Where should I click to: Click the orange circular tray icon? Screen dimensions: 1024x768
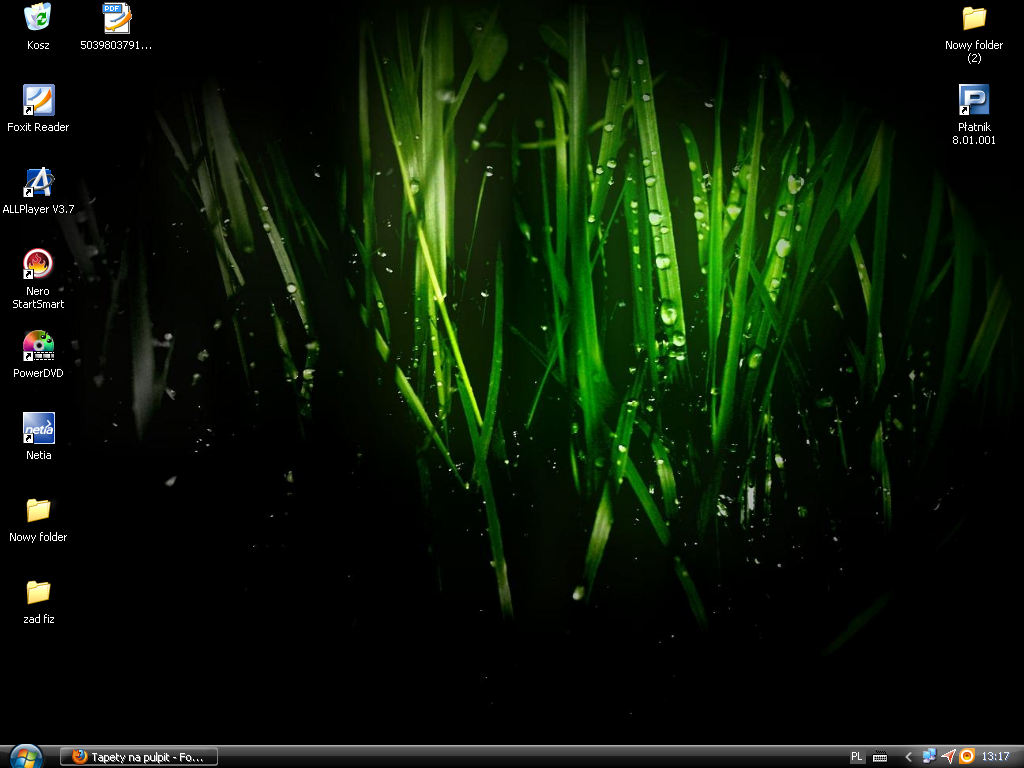(967, 756)
